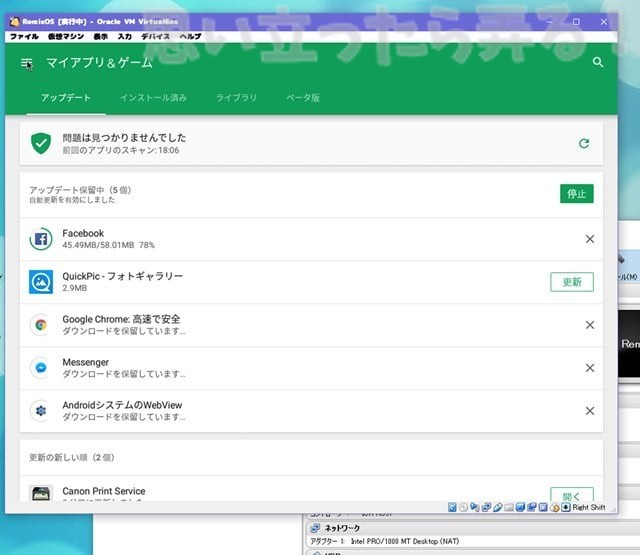Click the network icon in VirtualBox Manager
This screenshot has width=640, height=555.
point(315,528)
